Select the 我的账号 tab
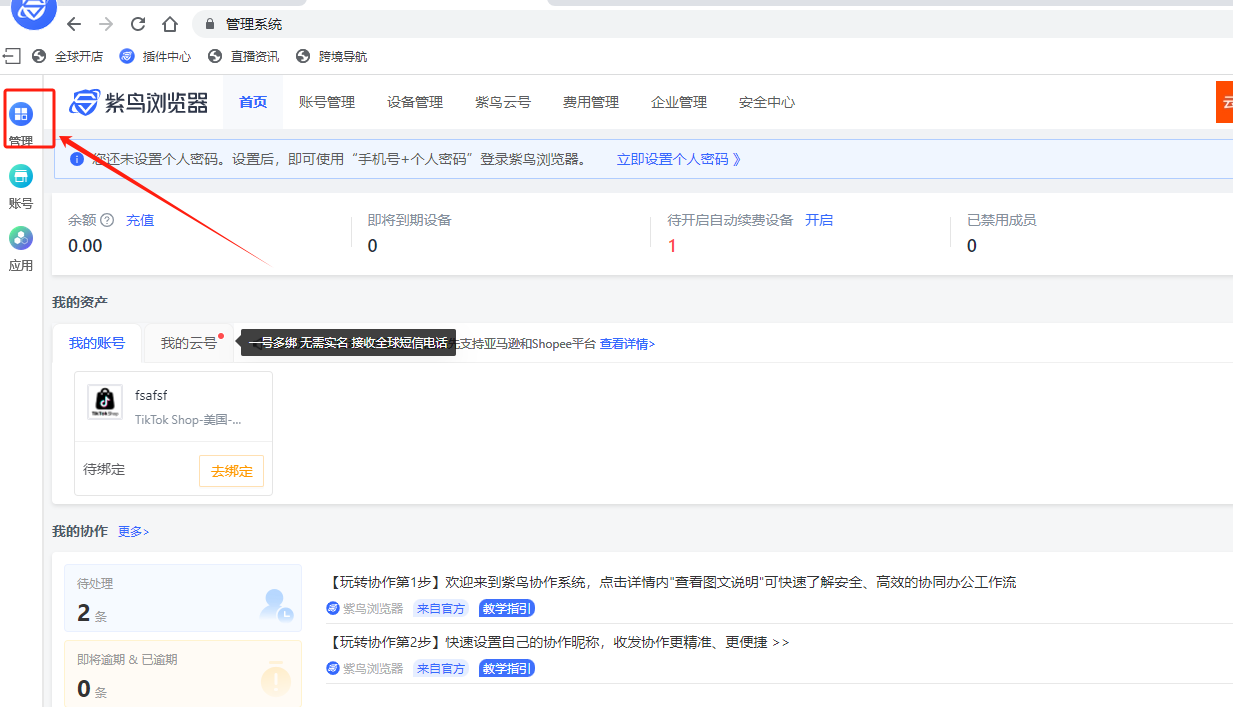 [x=97, y=343]
